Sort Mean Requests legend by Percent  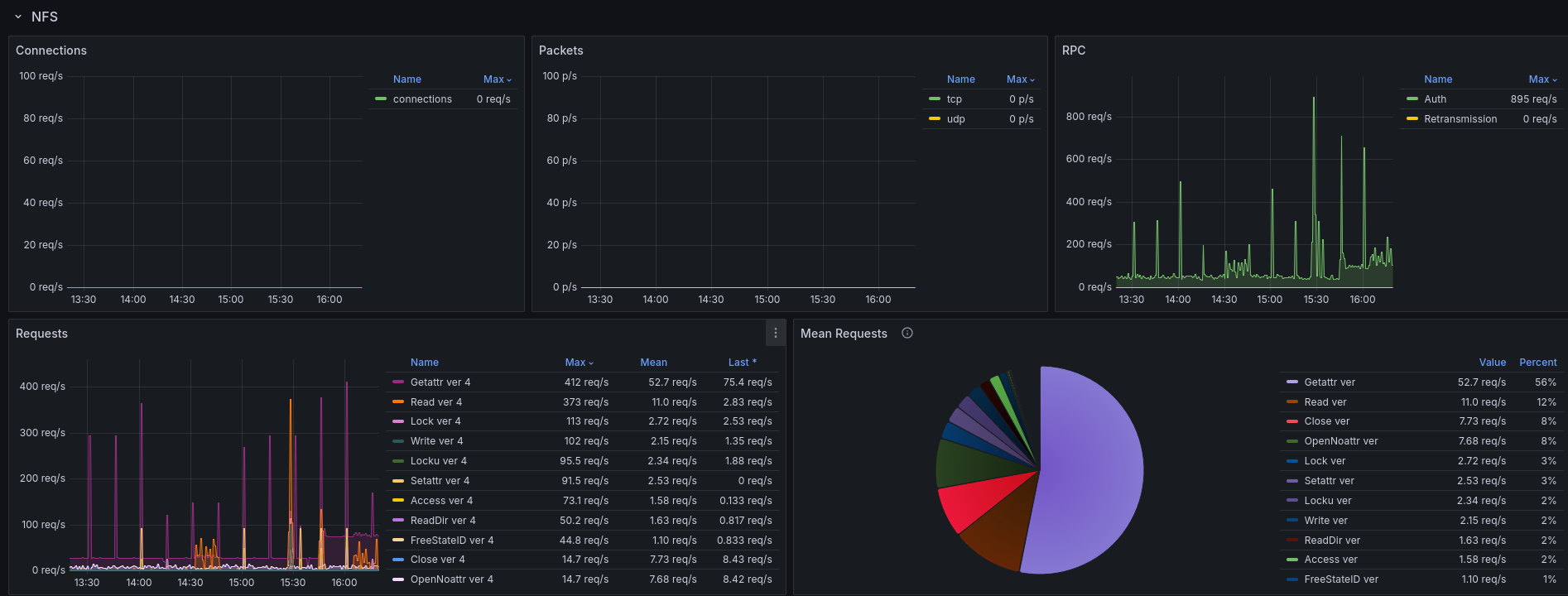1538,363
